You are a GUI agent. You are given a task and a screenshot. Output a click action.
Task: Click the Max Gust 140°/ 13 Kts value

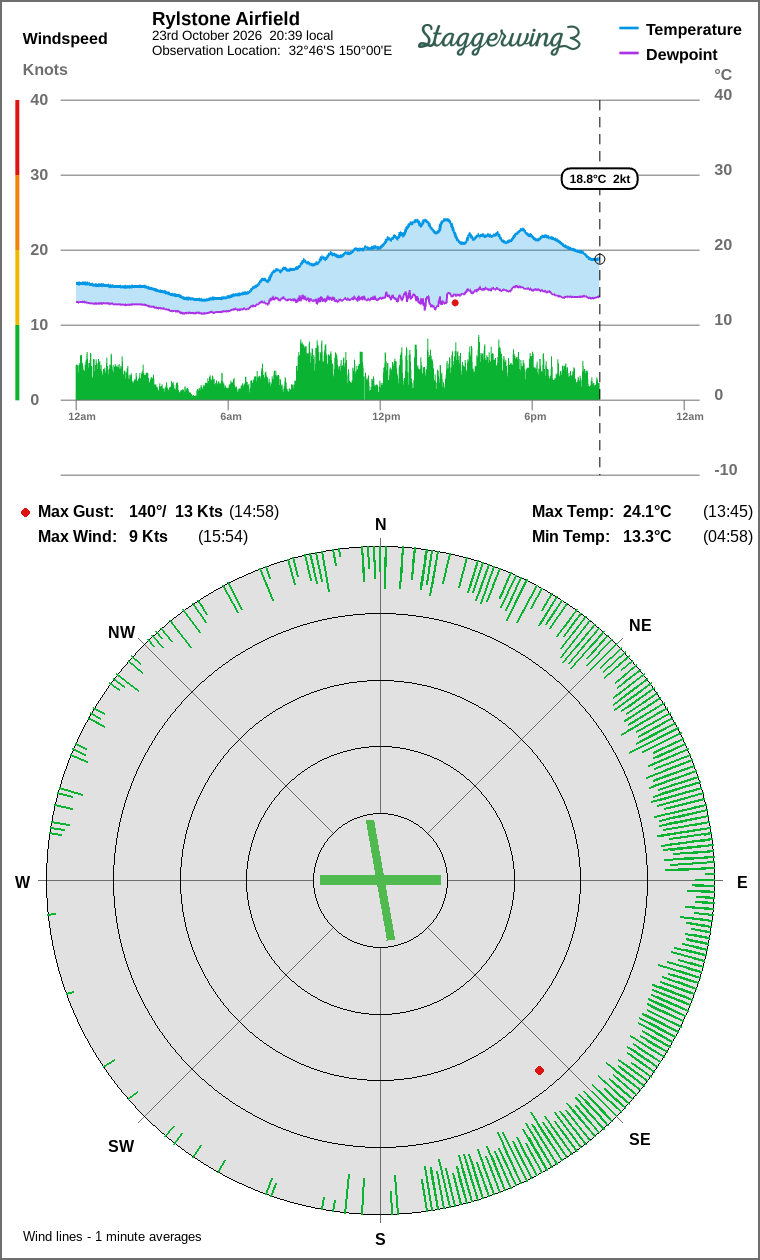pyautogui.click(x=176, y=511)
